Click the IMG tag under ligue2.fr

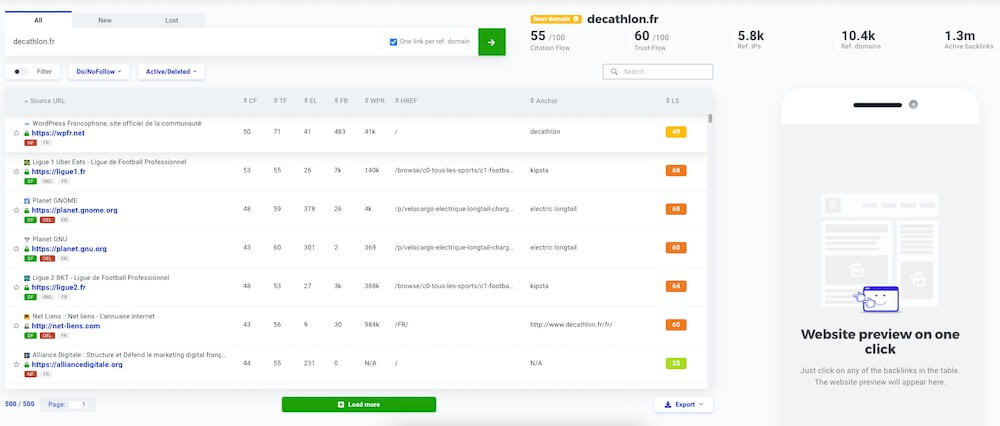coord(47,297)
